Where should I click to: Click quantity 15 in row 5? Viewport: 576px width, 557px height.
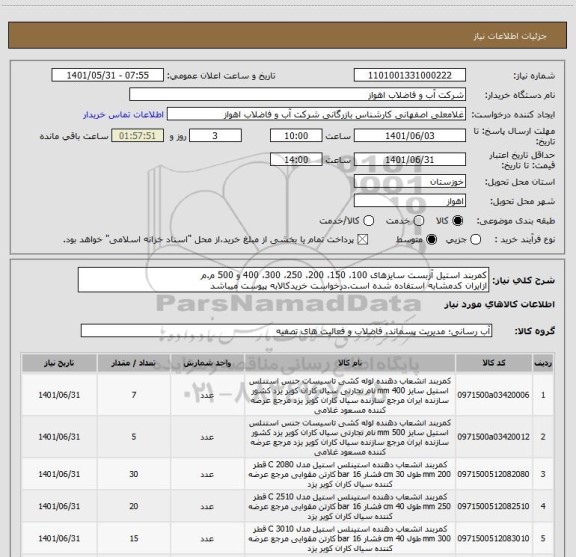click(134, 538)
